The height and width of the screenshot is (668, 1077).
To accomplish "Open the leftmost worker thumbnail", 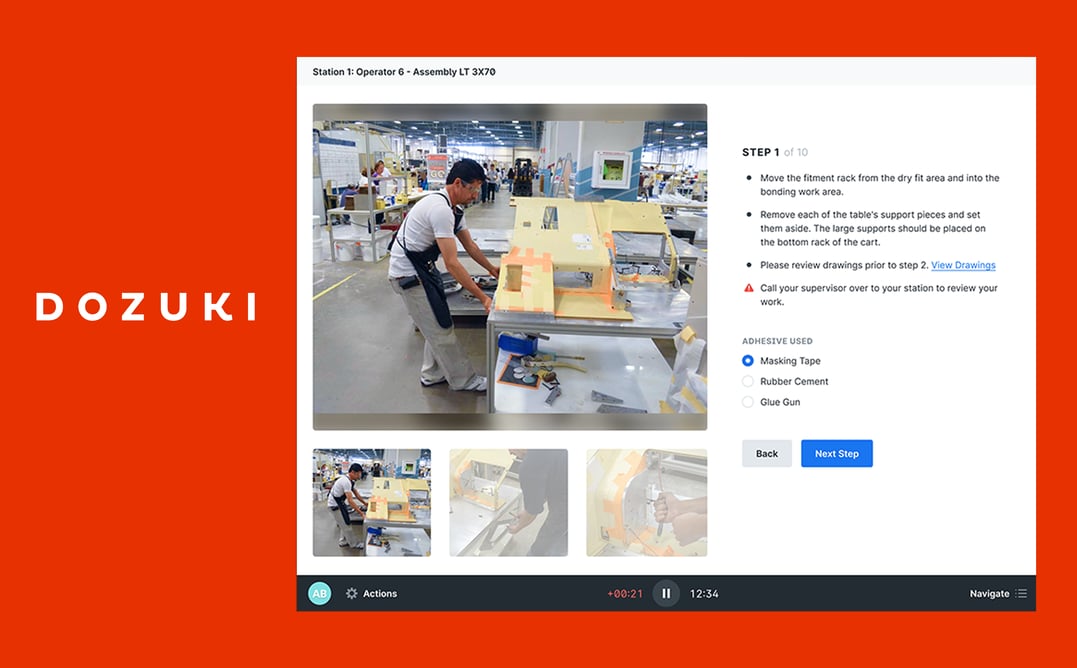I will [x=371, y=503].
